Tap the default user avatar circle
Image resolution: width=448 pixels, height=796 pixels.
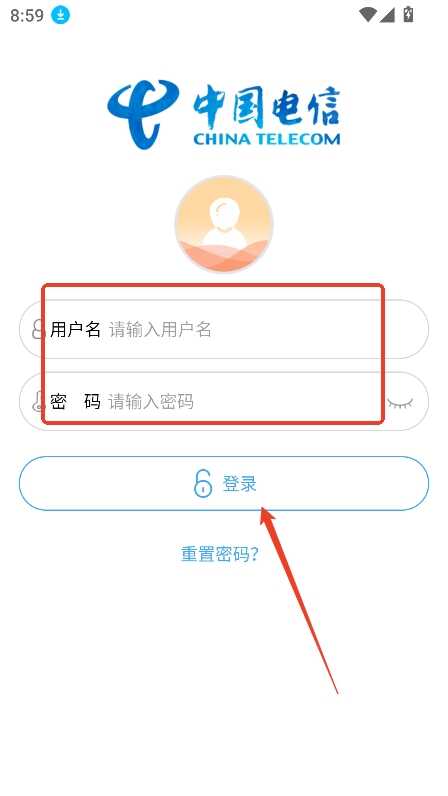[x=224, y=224]
